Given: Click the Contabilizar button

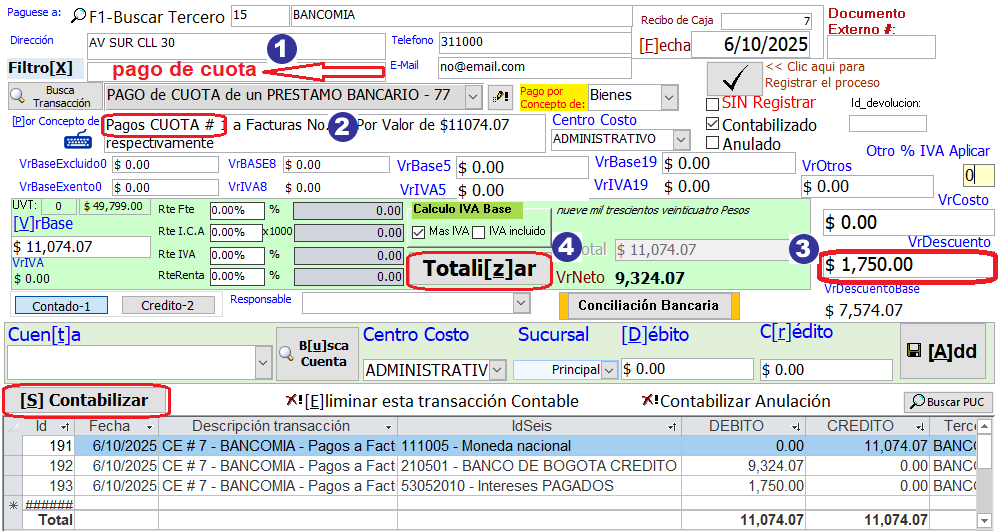Looking at the screenshot, I should tap(85, 400).
